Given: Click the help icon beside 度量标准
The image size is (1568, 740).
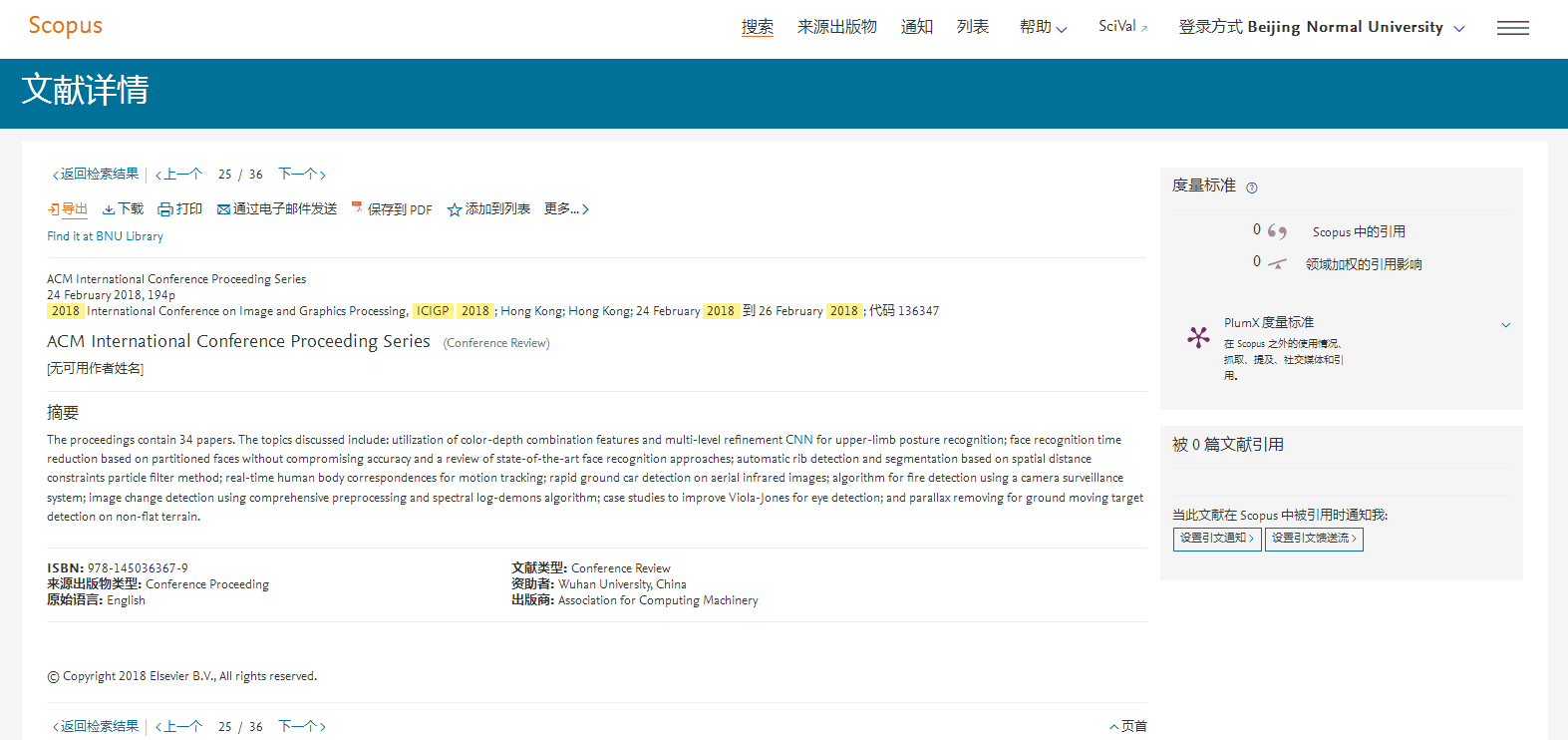Looking at the screenshot, I should [x=1252, y=187].
